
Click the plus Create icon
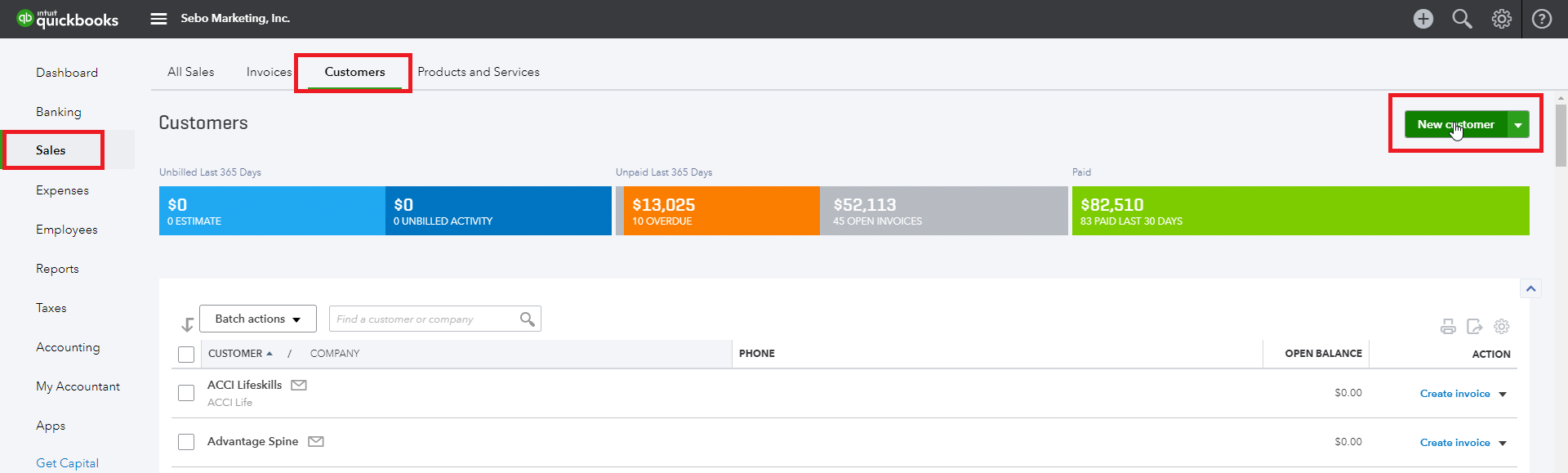(1423, 19)
